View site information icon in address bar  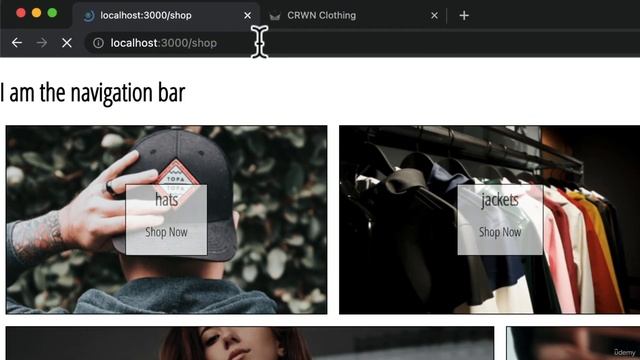pos(98,43)
